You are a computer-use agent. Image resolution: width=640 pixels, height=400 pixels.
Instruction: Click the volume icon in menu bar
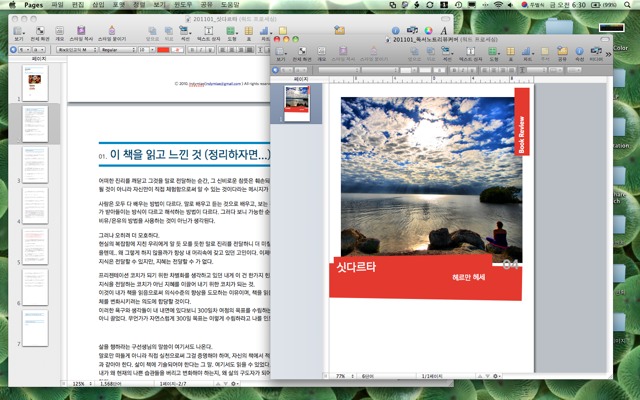(511, 5)
